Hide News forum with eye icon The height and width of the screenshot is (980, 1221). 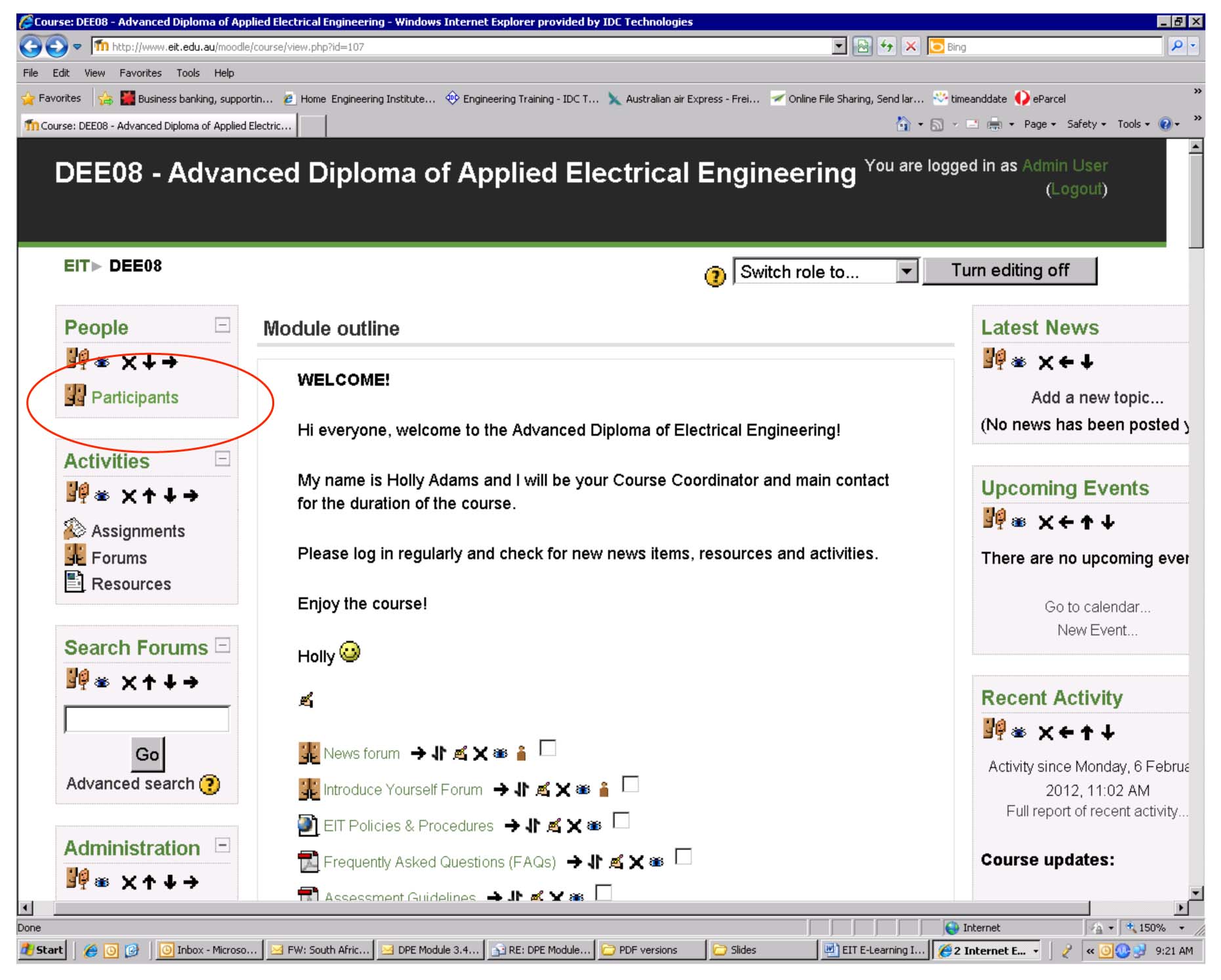click(500, 754)
